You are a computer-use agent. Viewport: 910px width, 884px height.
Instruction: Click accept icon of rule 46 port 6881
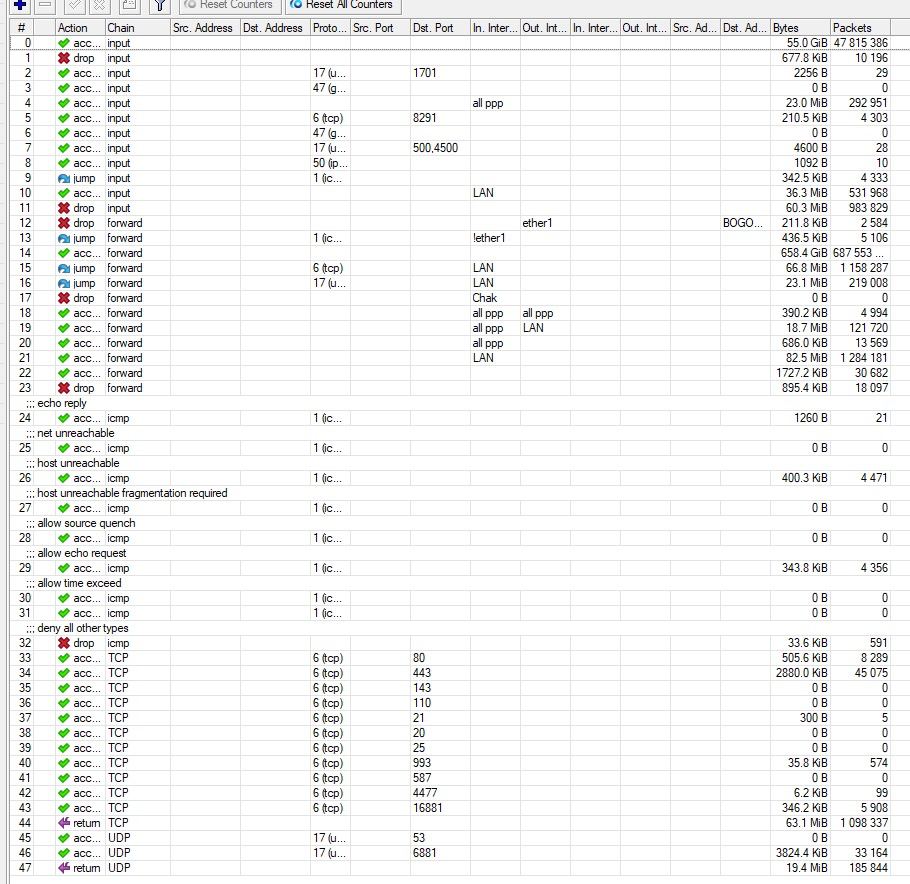(64, 853)
